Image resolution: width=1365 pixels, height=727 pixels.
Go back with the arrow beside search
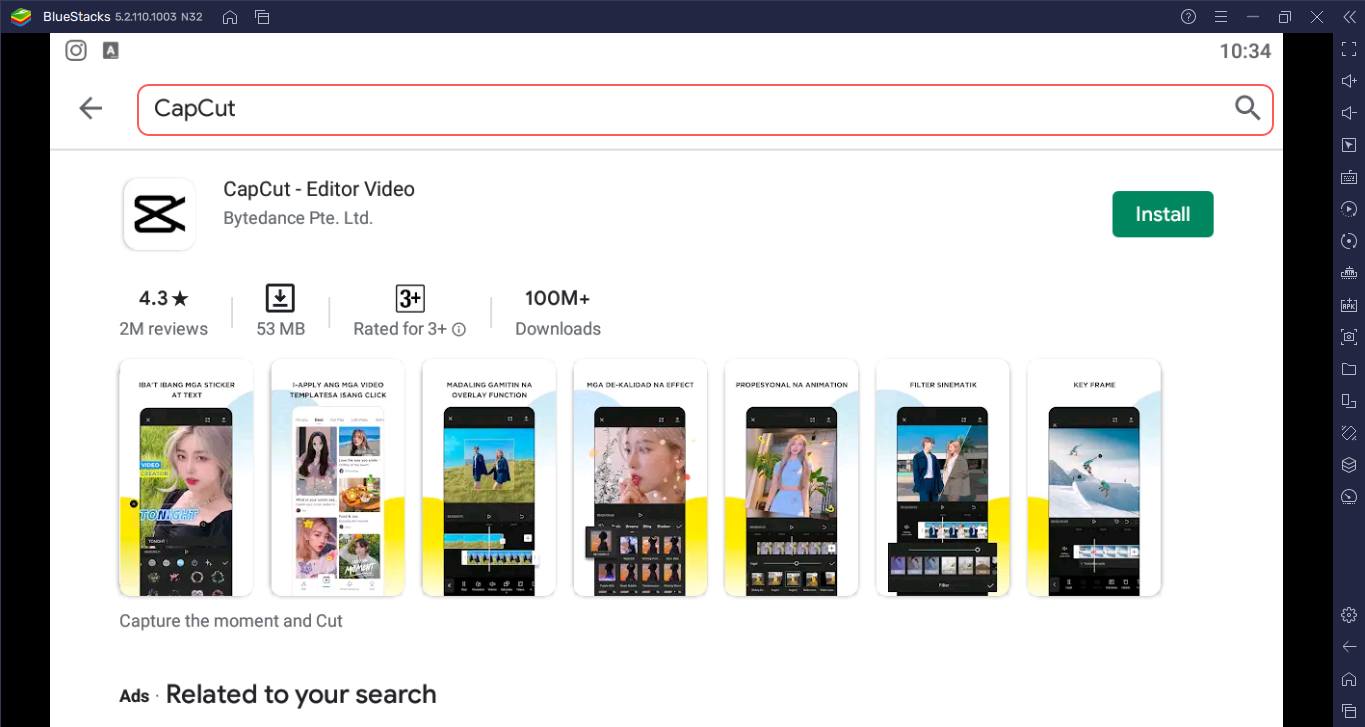[91, 108]
